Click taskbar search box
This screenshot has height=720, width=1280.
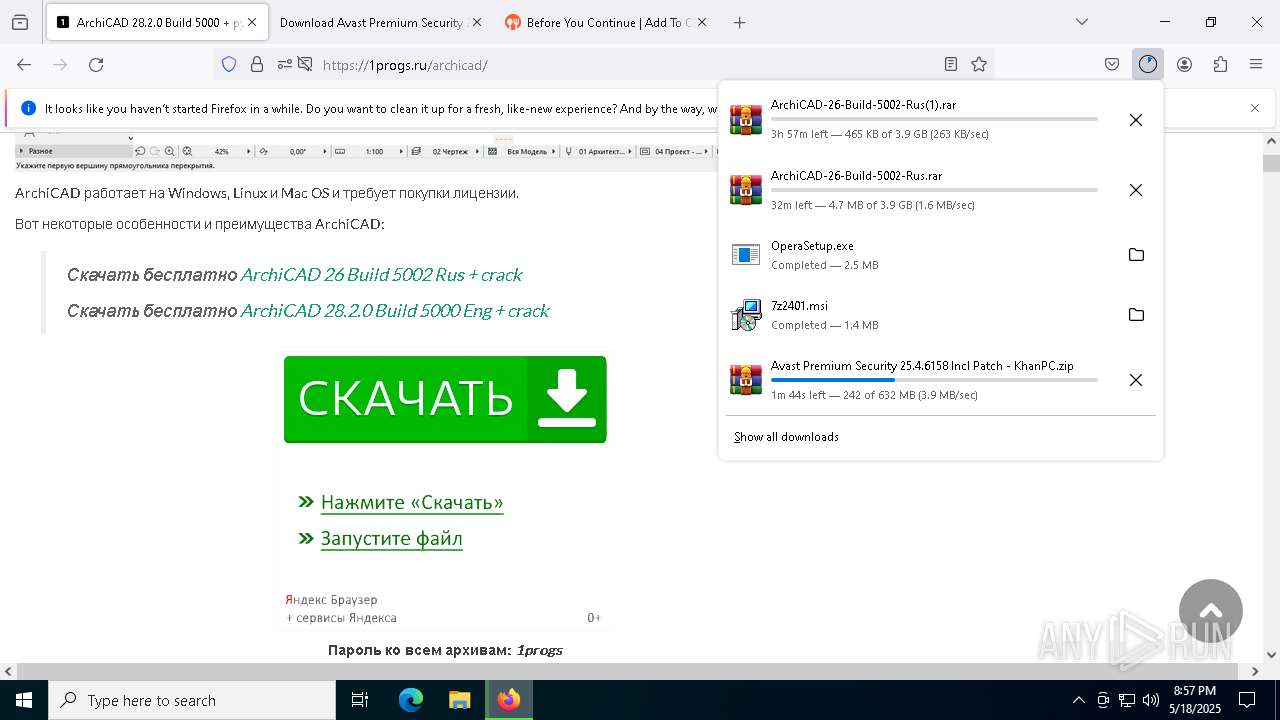click(x=192, y=700)
